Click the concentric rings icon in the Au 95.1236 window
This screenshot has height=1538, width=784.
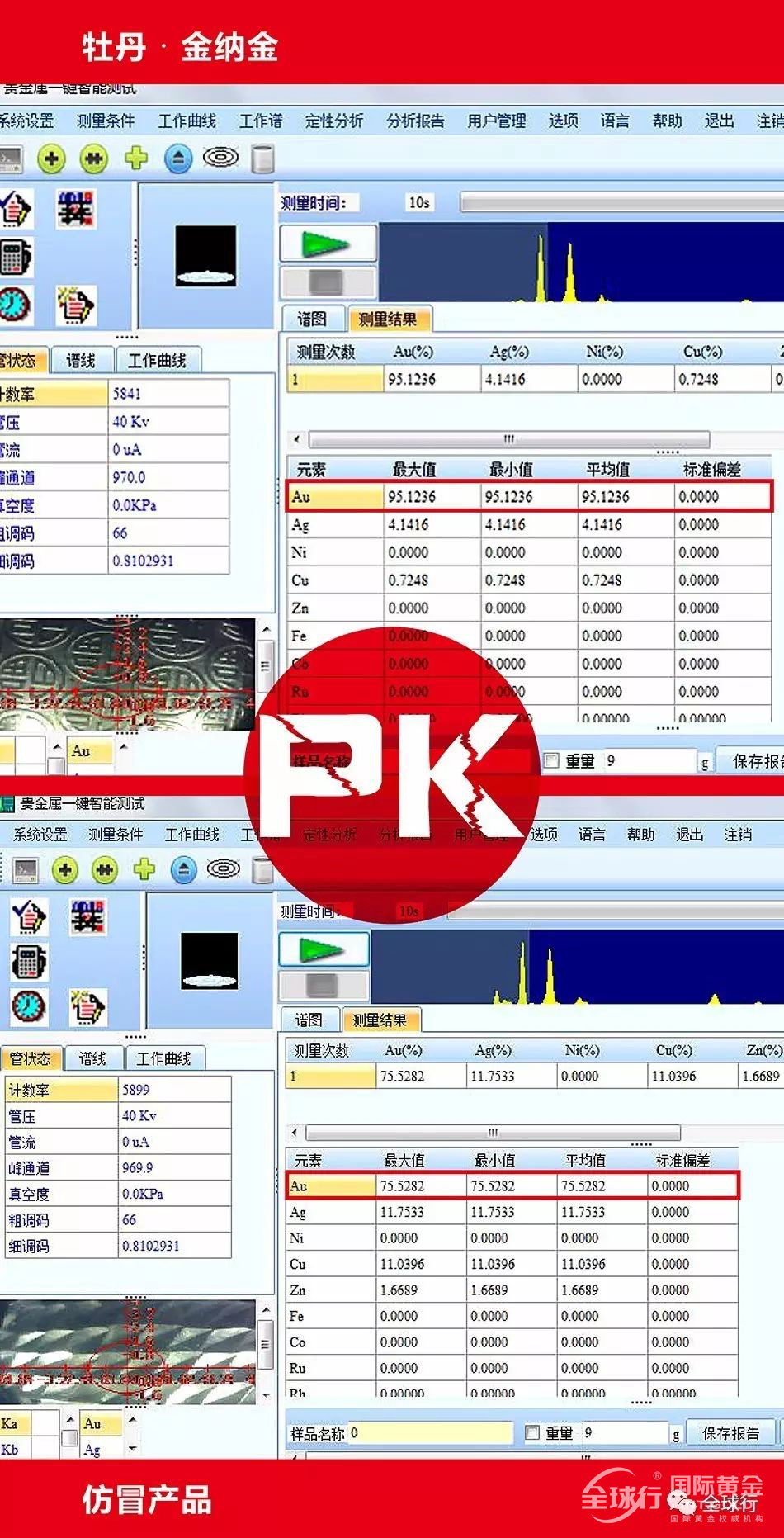coord(220,156)
